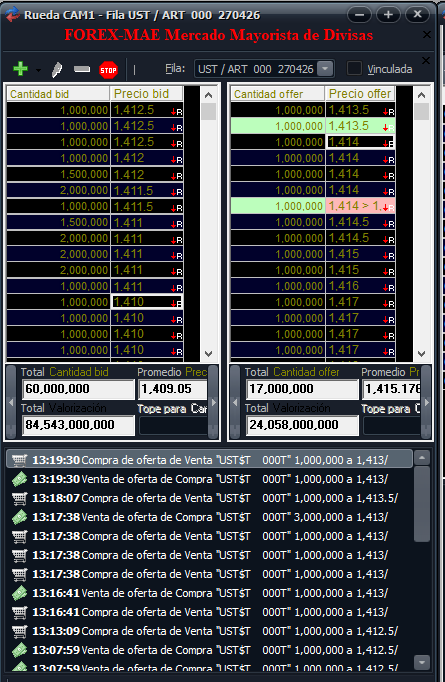This screenshot has height=682, width=445.
Task: Select the highlighted bid price cell 1,410
Action: tap(147, 302)
